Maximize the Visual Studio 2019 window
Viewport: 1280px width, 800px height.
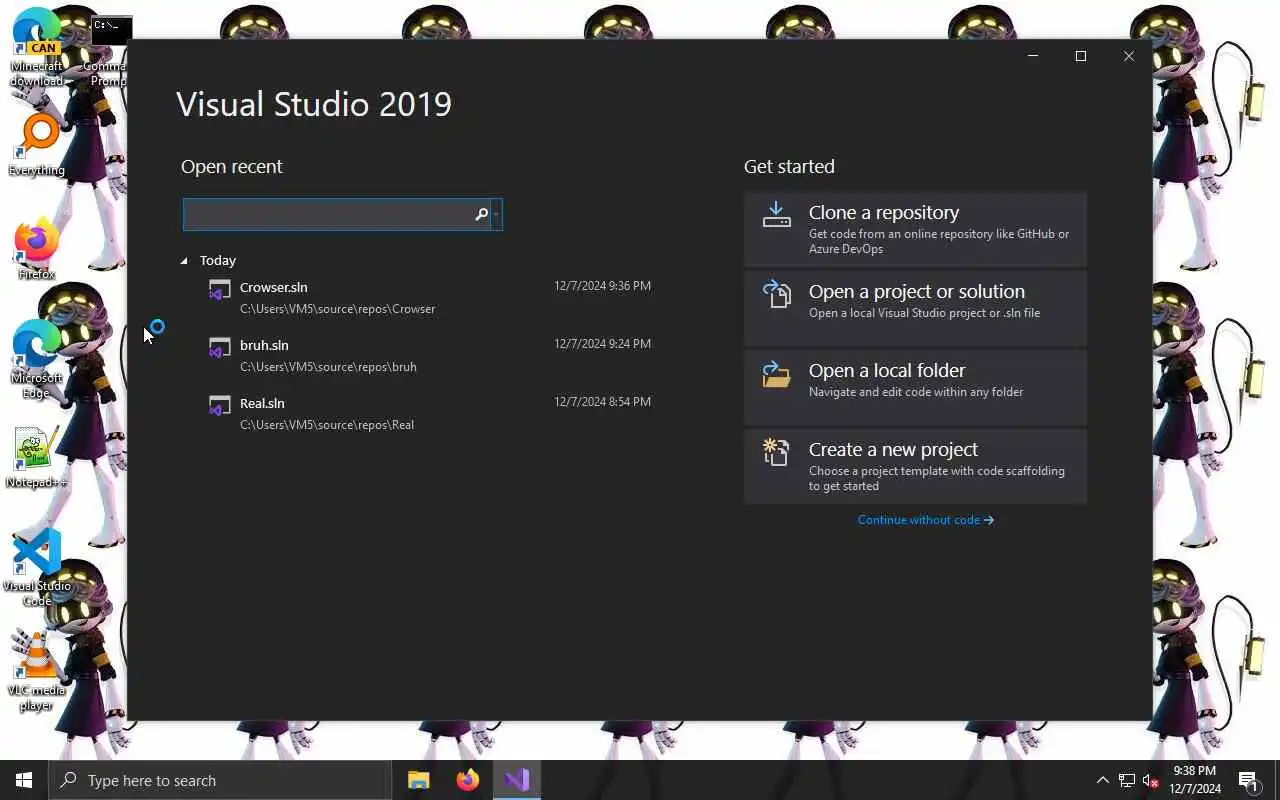pos(1080,56)
